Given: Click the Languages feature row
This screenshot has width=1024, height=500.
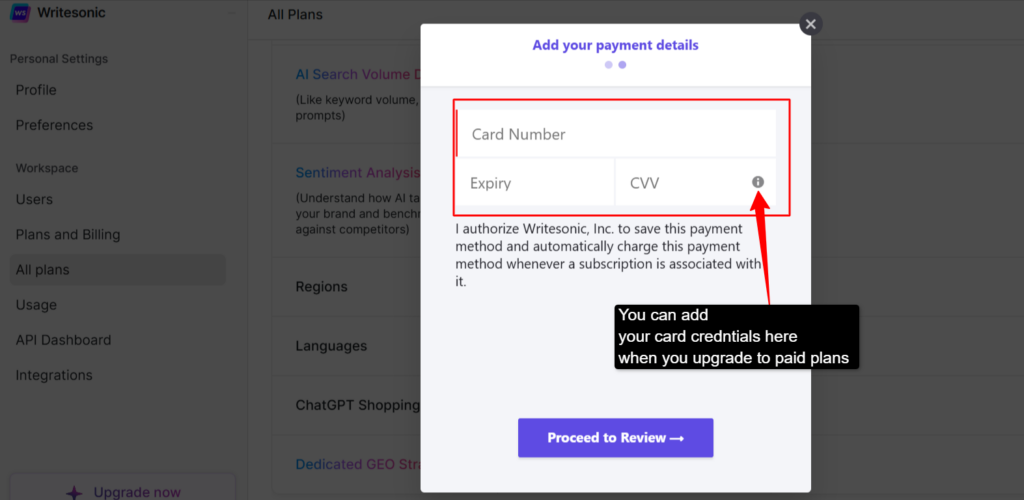Looking at the screenshot, I should pyautogui.click(x=347, y=346).
